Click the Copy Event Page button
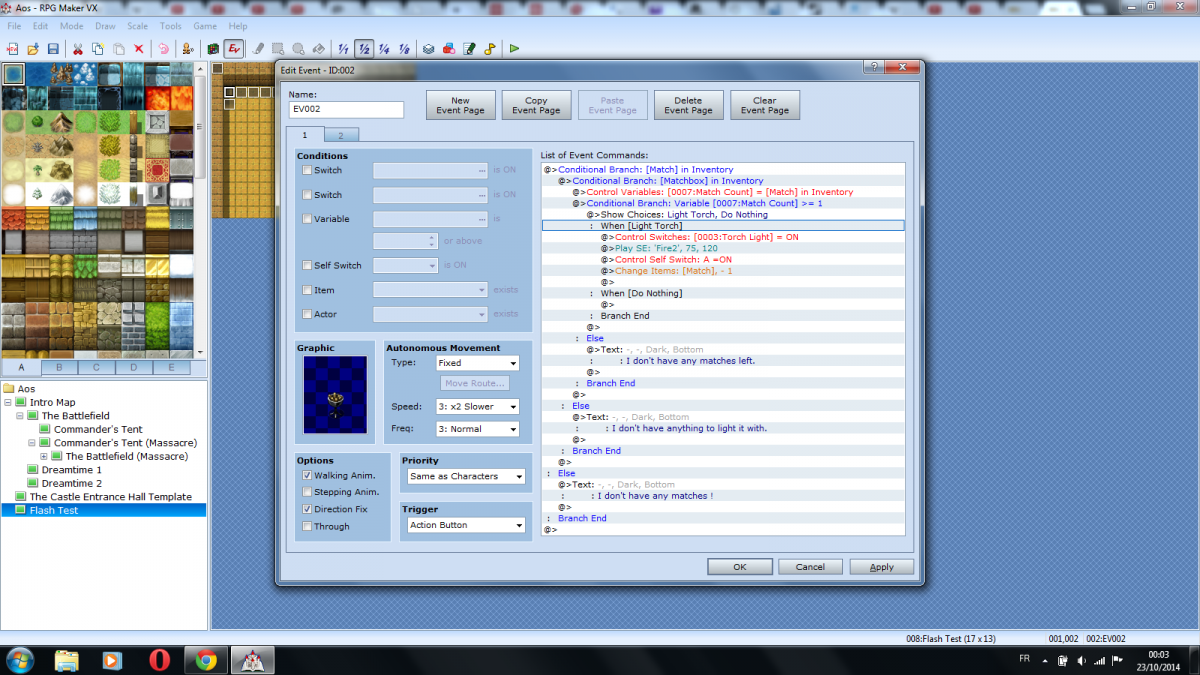Image resolution: width=1200 pixels, height=675 pixels. 536,105
